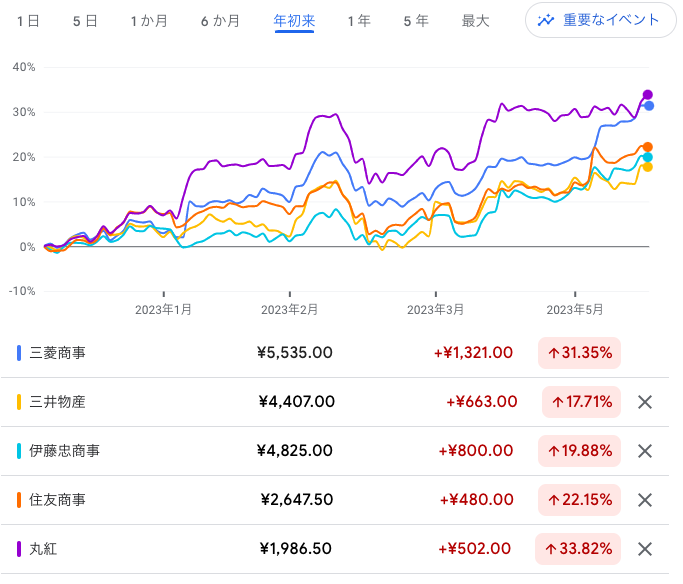Click the sparkle chart icon in 重要なイベント

tap(545, 20)
